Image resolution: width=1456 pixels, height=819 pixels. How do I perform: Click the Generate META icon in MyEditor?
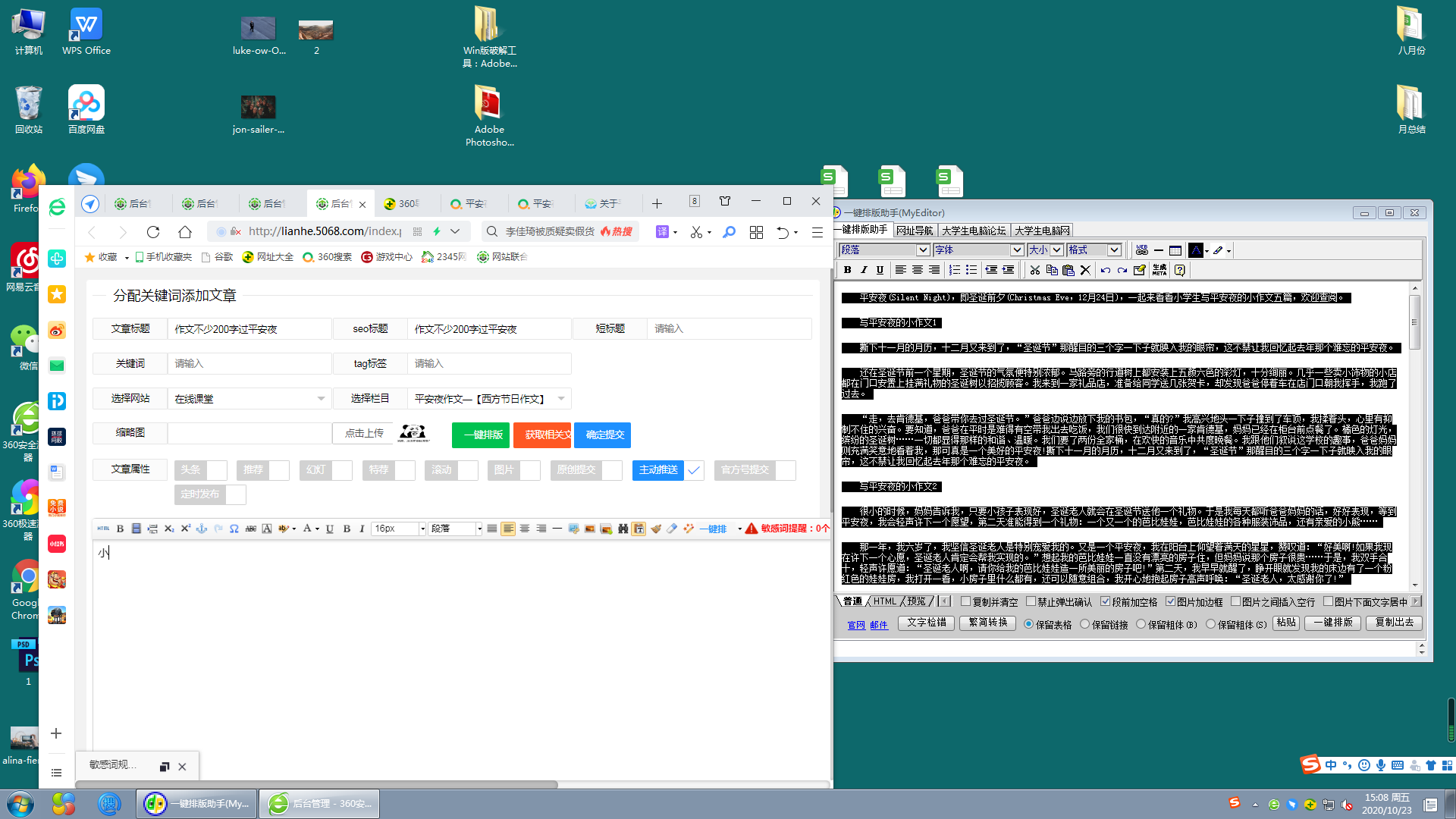click(x=1159, y=270)
